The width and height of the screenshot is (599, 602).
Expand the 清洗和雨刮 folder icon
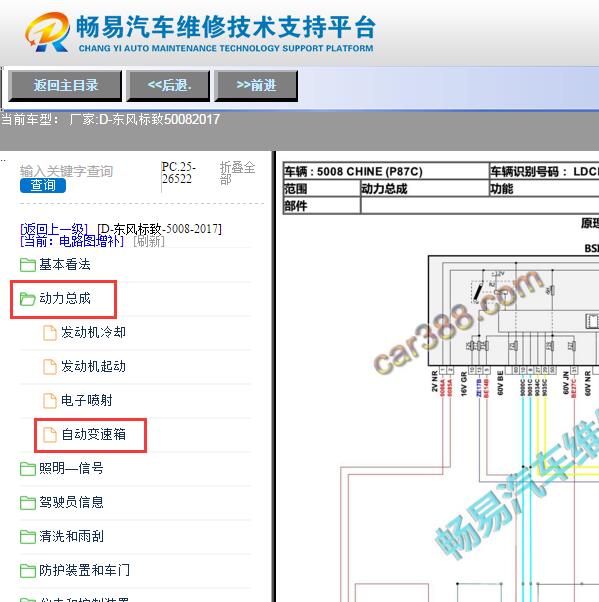click(28, 537)
